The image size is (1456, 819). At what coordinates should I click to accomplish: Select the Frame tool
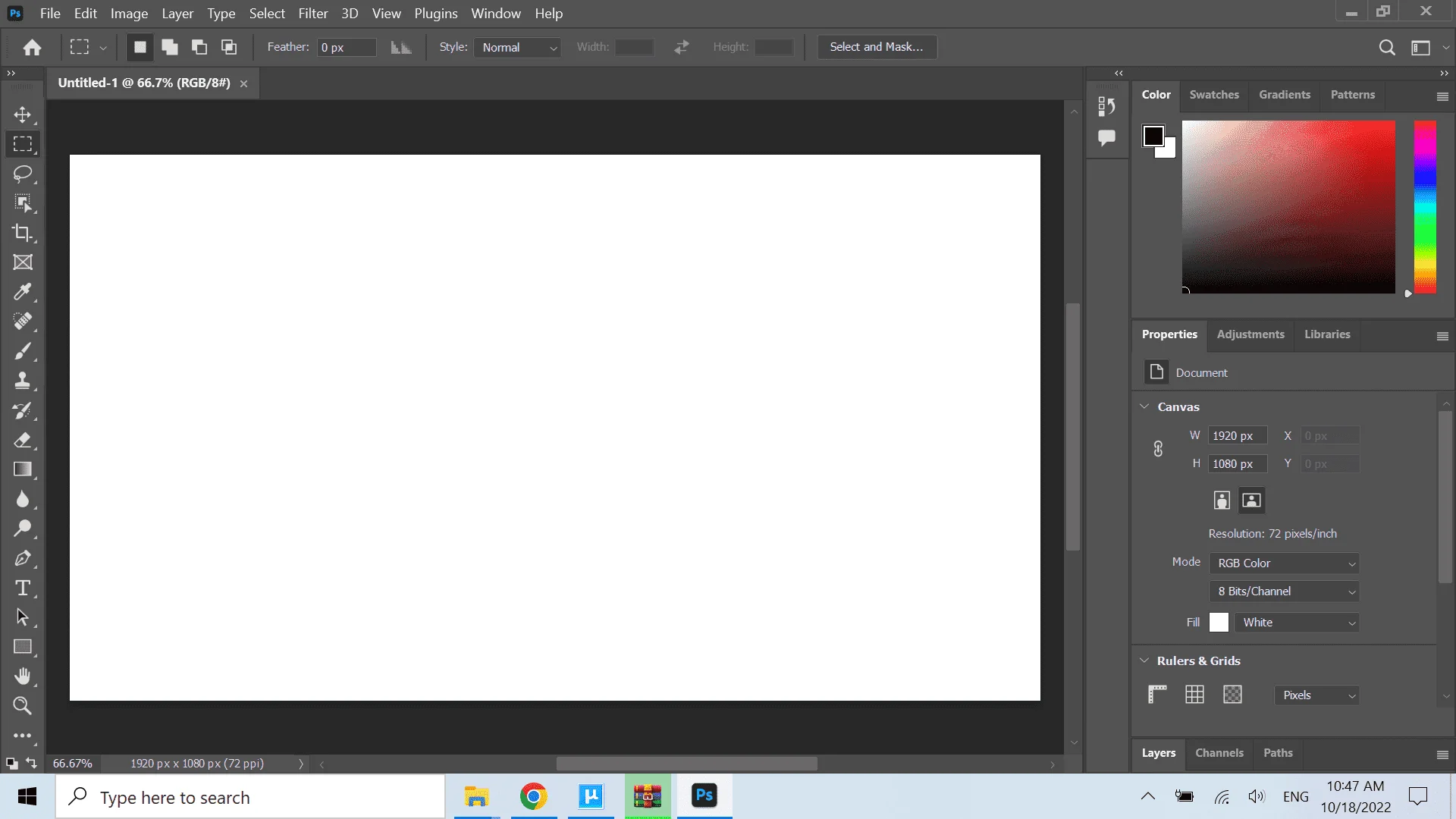[x=23, y=262]
